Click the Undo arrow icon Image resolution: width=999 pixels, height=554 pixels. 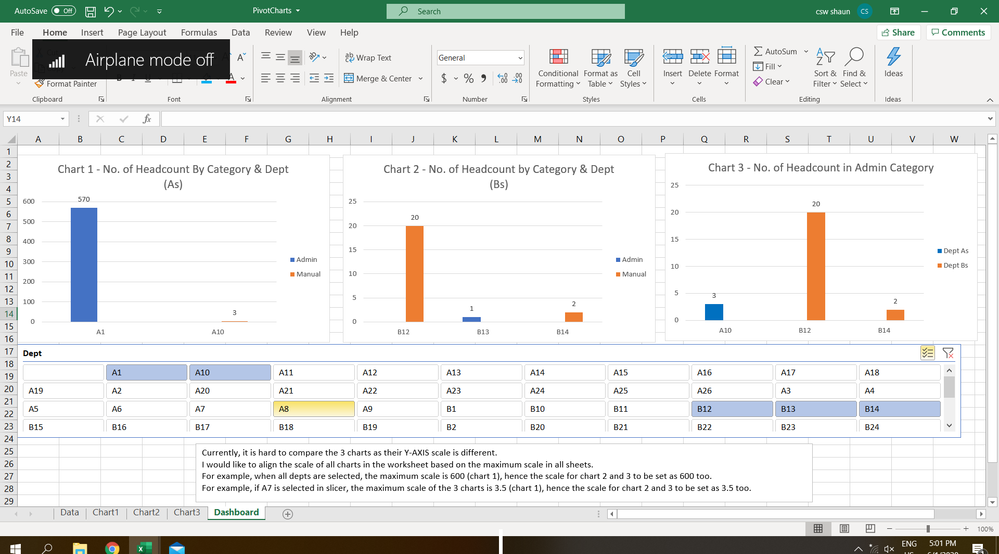coord(109,11)
